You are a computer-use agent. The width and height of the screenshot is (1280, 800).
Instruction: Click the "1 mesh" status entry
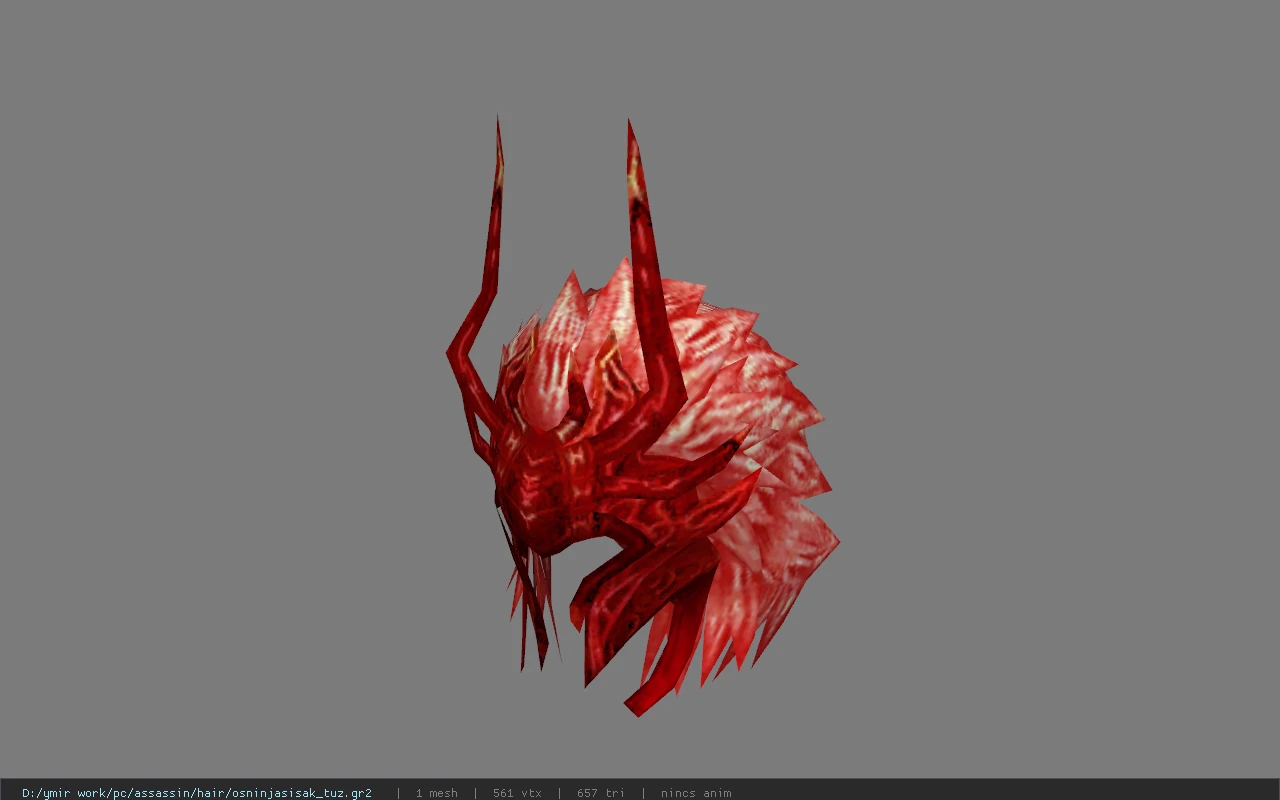coord(437,793)
